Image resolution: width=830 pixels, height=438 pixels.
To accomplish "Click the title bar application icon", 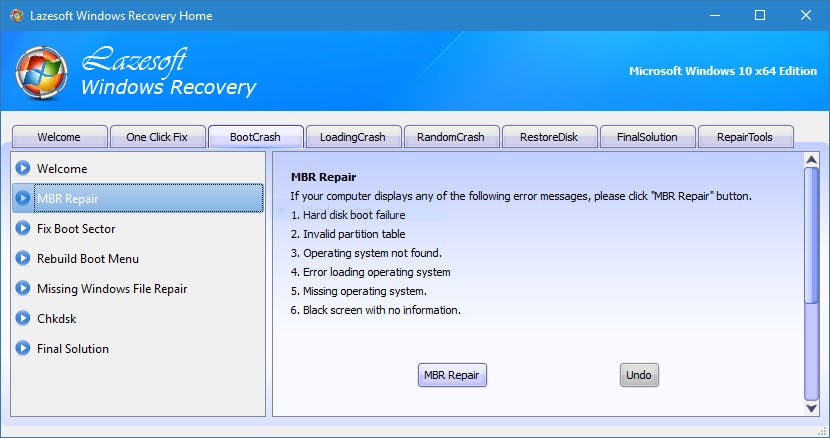I will (16, 15).
